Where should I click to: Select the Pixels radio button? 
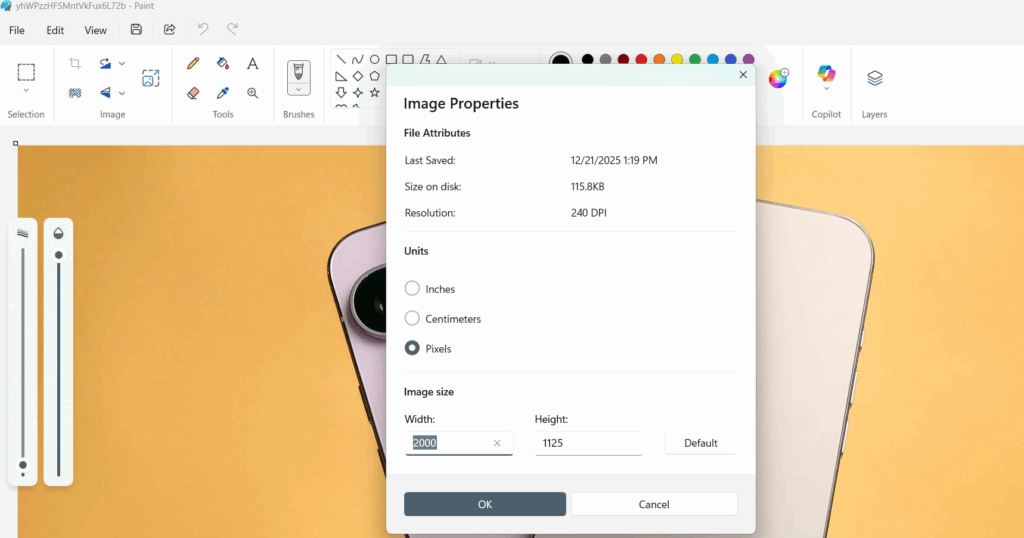click(x=412, y=349)
